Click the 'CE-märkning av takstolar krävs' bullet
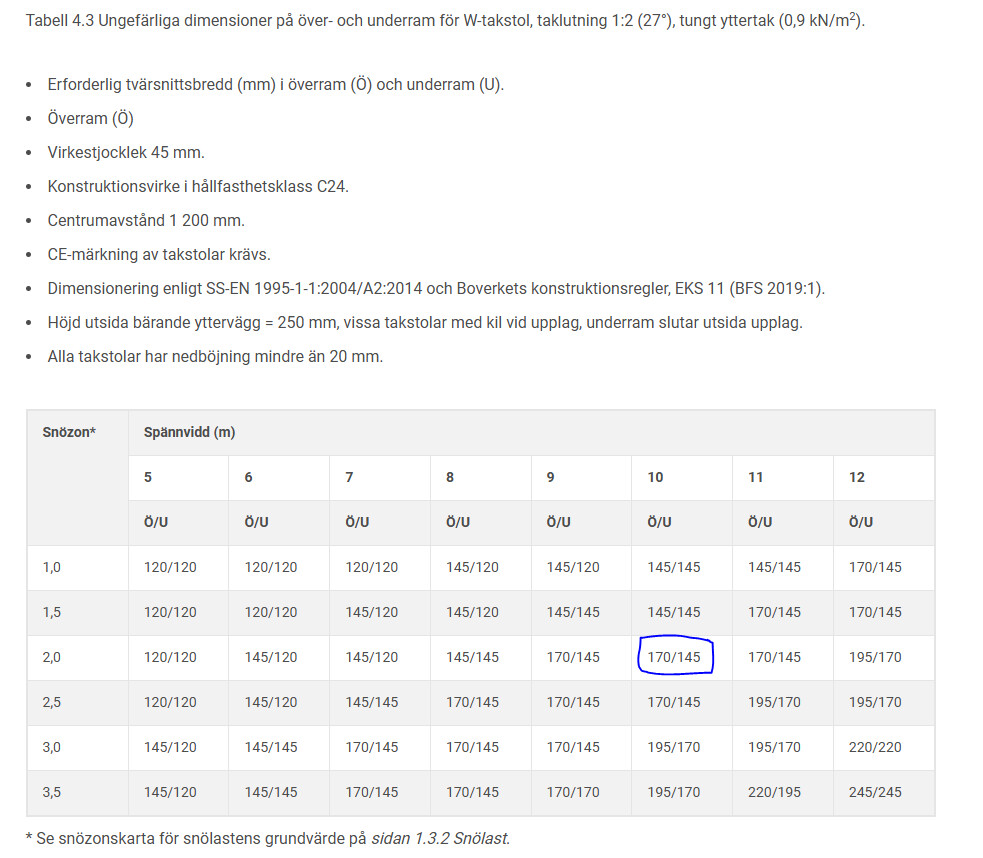Viewport: 983px width, 858px height. (x=159, y=254)
